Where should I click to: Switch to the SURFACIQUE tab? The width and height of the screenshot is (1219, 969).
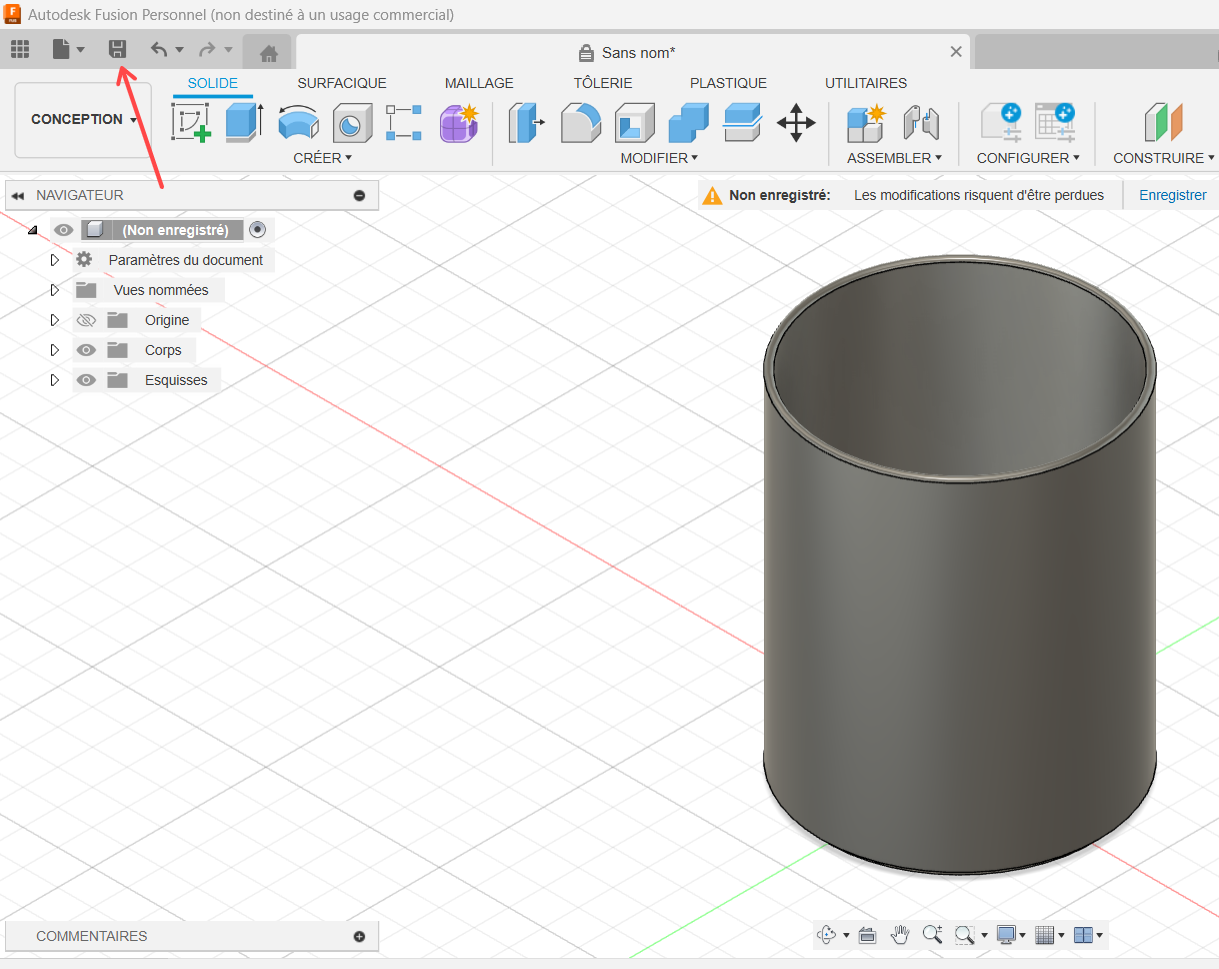tap(341, 83)
